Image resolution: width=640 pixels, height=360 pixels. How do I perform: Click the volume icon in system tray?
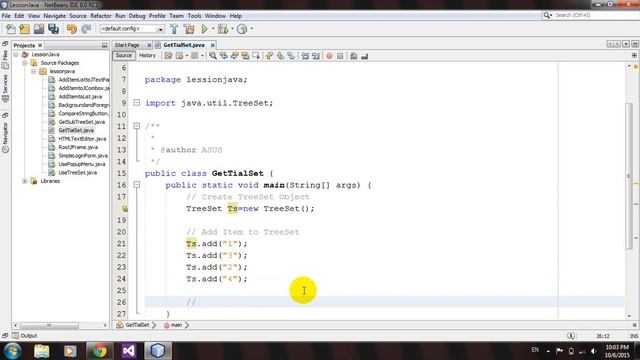pos(593,351)
